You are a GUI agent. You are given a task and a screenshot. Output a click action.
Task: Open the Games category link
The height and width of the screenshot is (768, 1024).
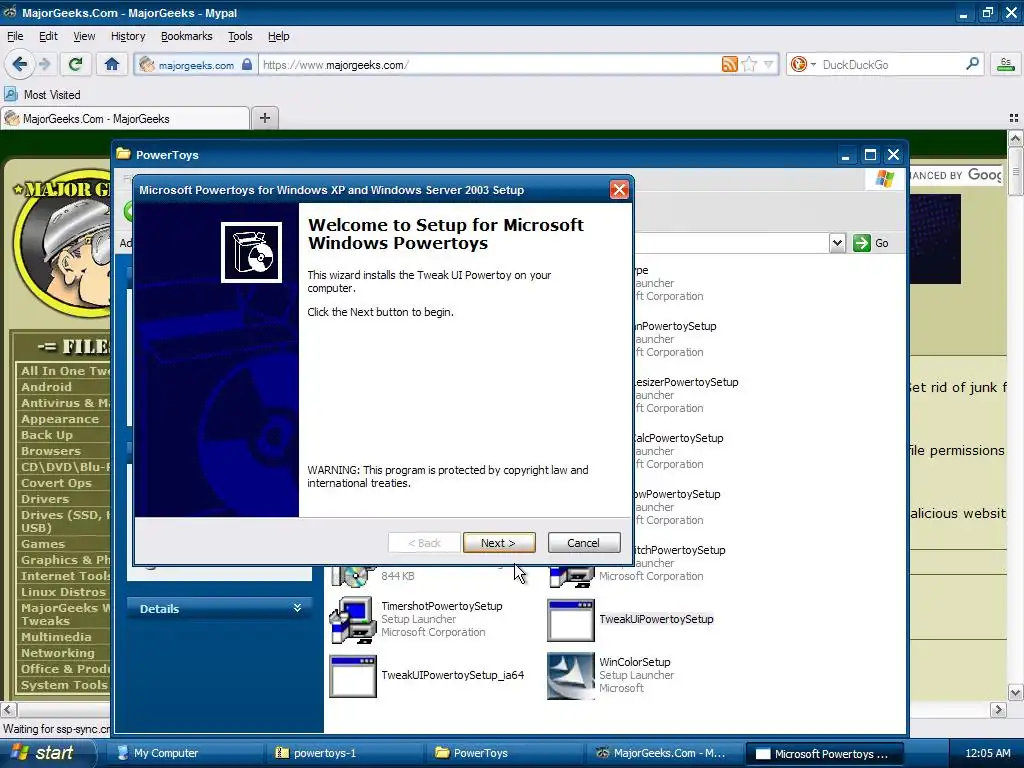point(42,544)
